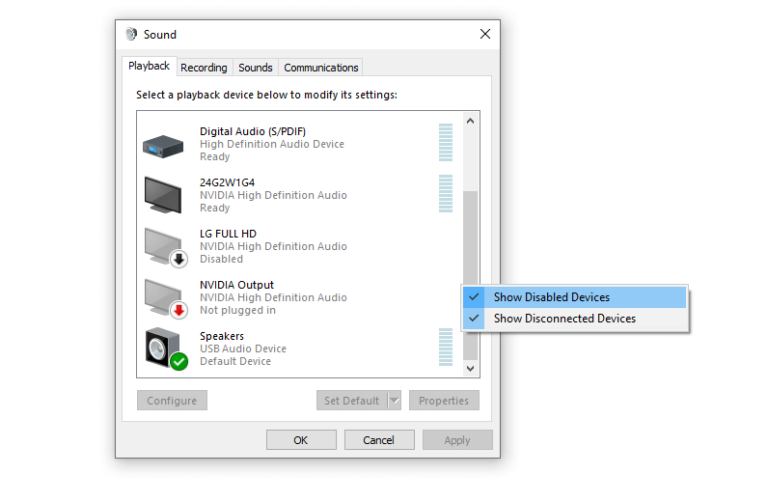
Task: Click the 'Not plugged in' status text
Action: click(238, 311)
